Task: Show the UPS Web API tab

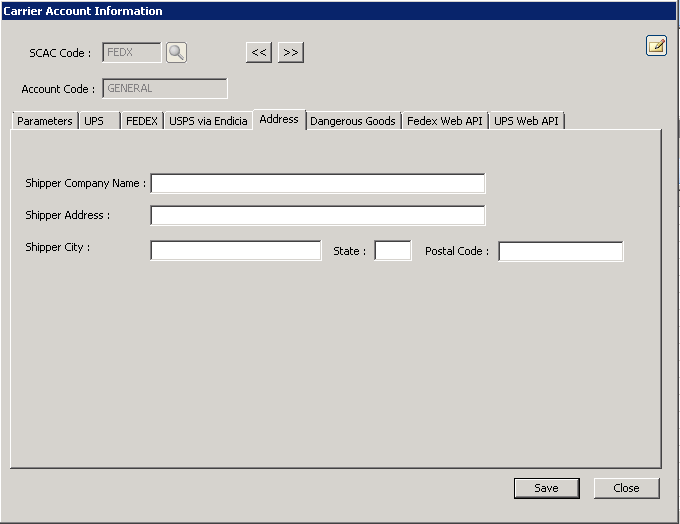Action: 527,121
